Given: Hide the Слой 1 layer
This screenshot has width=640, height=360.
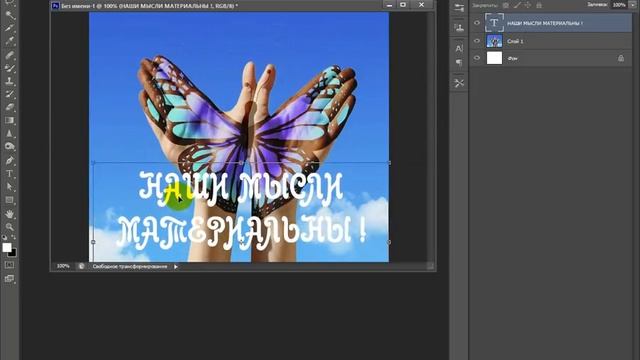Looking at the screenshot, I should [x=477, y=41].
